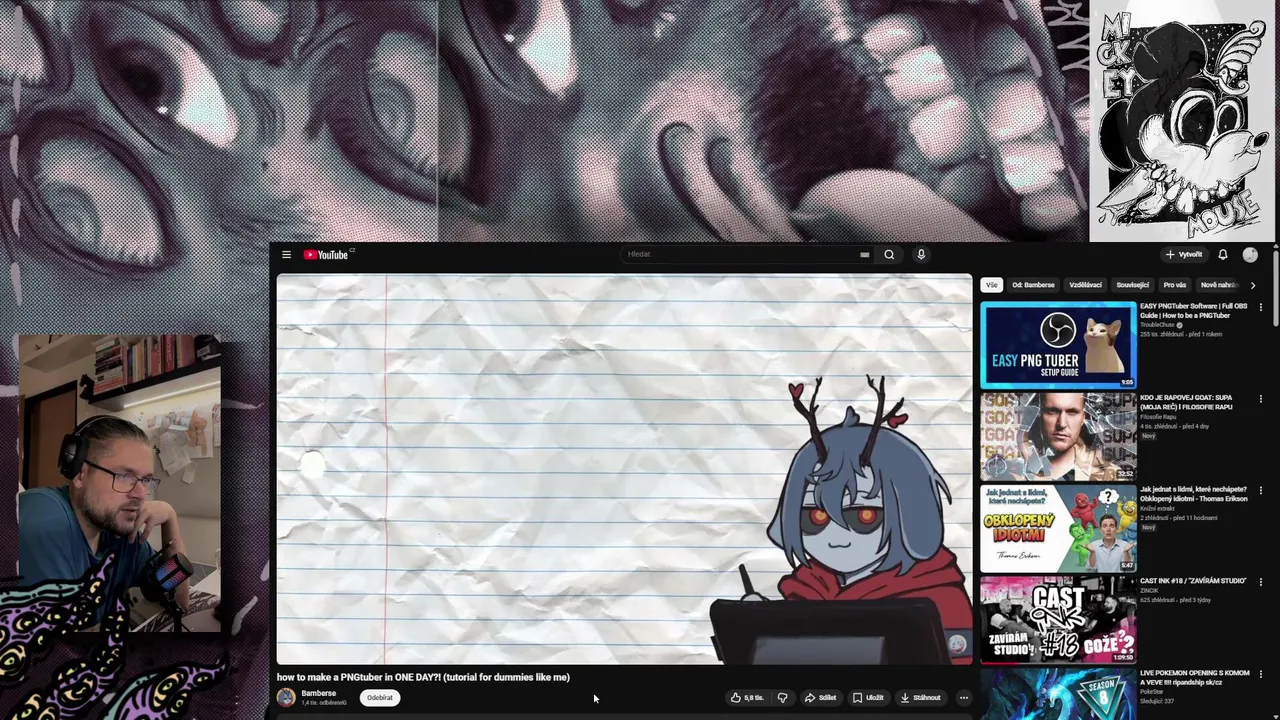
Task: Open the Season 8 Pokemon opening thumbnail
Action: [1058, 694]
